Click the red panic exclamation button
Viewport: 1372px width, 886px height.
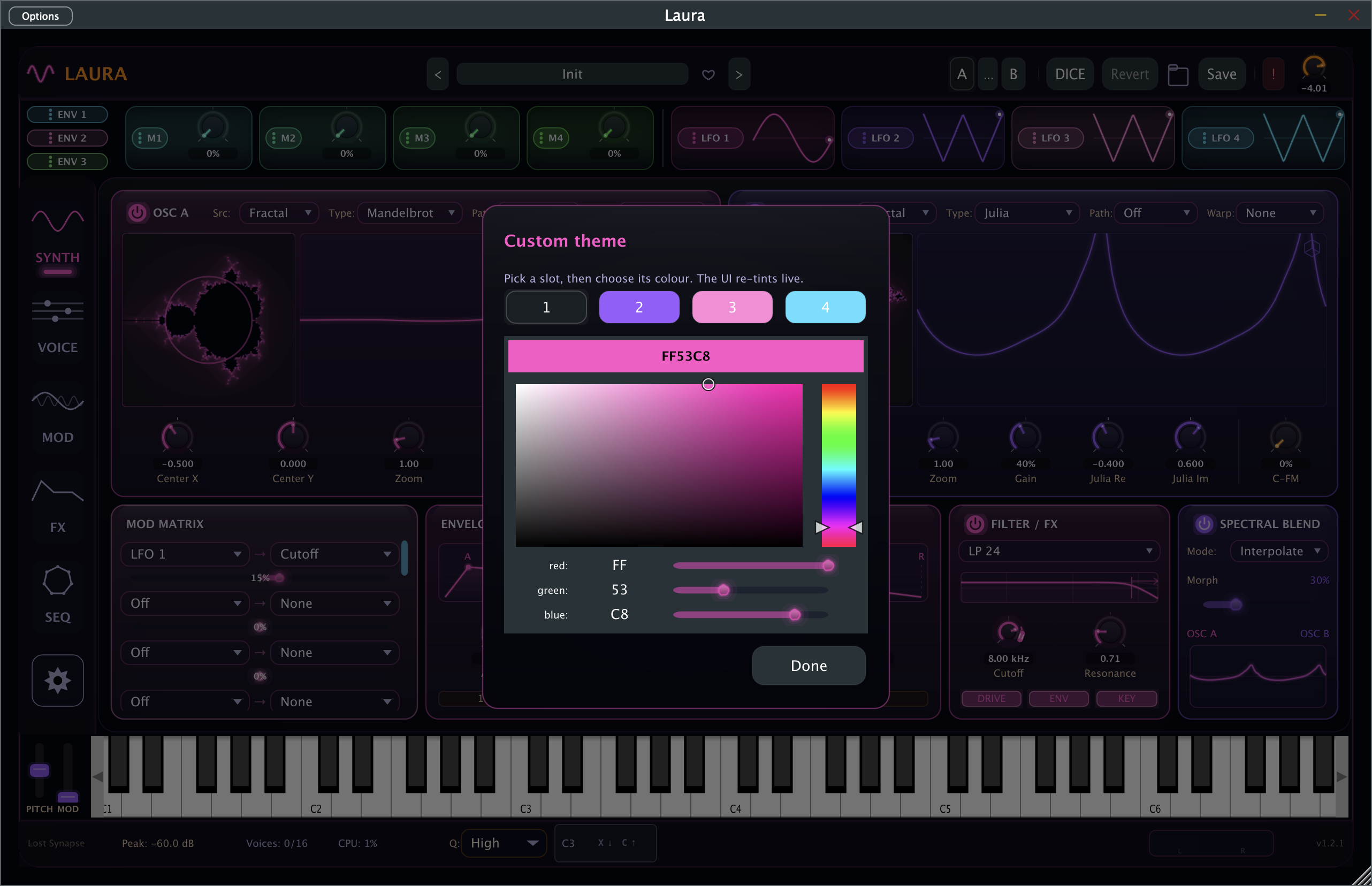tap(1273, 74)
